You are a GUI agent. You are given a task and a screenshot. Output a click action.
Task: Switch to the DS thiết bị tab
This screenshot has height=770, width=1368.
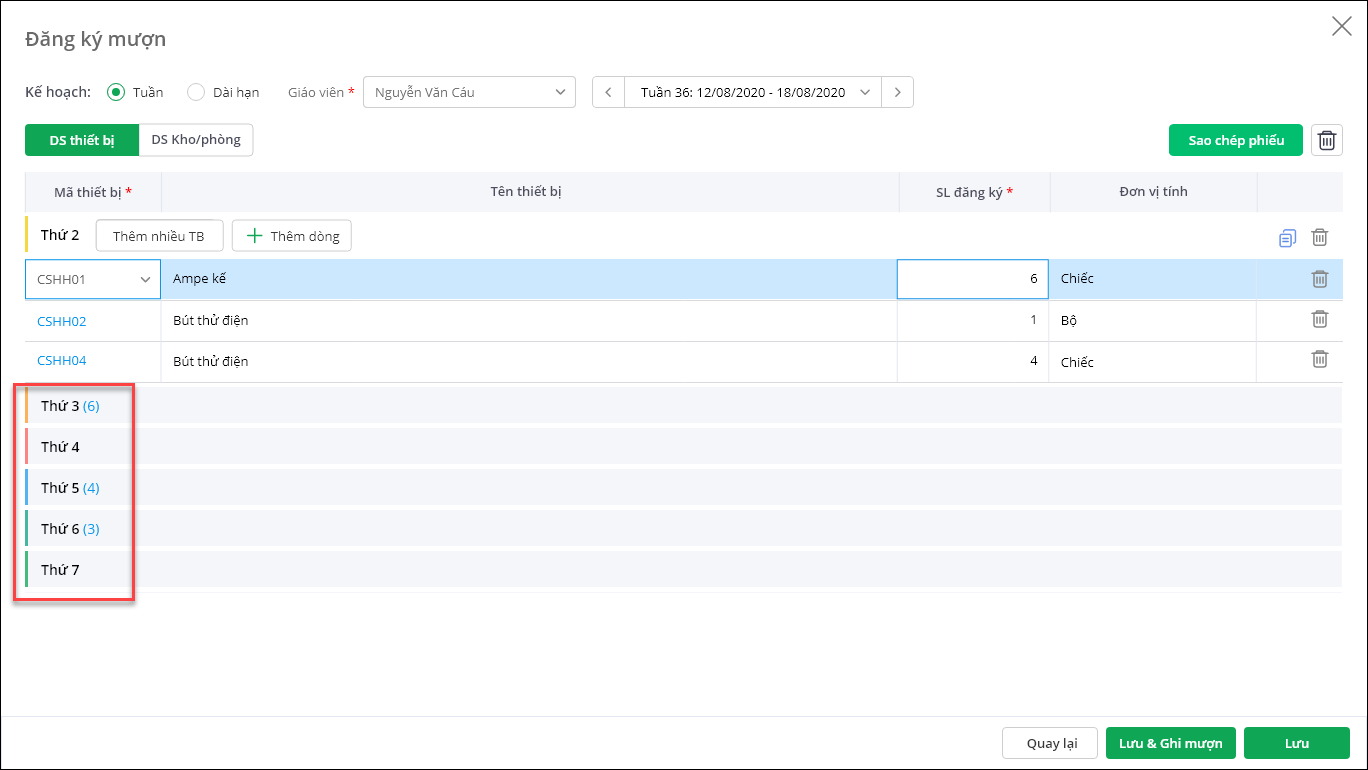pyautogui.click(x=82, y=140)
